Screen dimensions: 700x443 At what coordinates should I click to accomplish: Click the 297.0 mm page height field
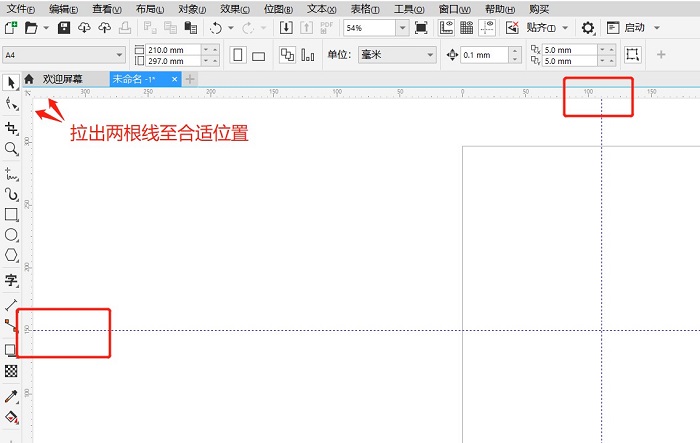174,61
